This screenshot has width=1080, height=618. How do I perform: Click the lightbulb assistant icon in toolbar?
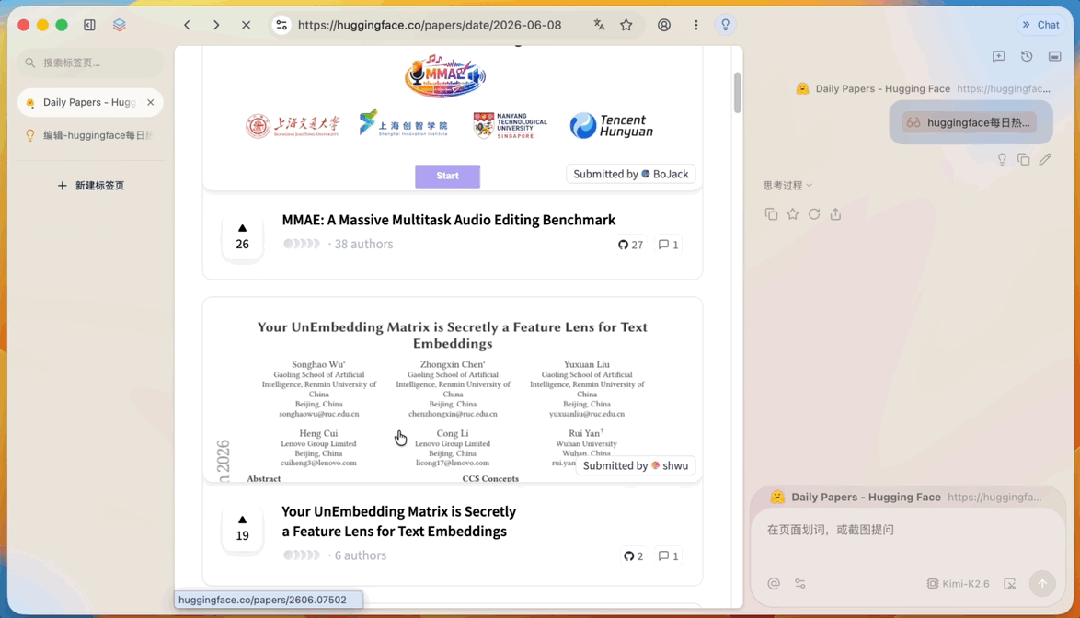tap(725, 25)
